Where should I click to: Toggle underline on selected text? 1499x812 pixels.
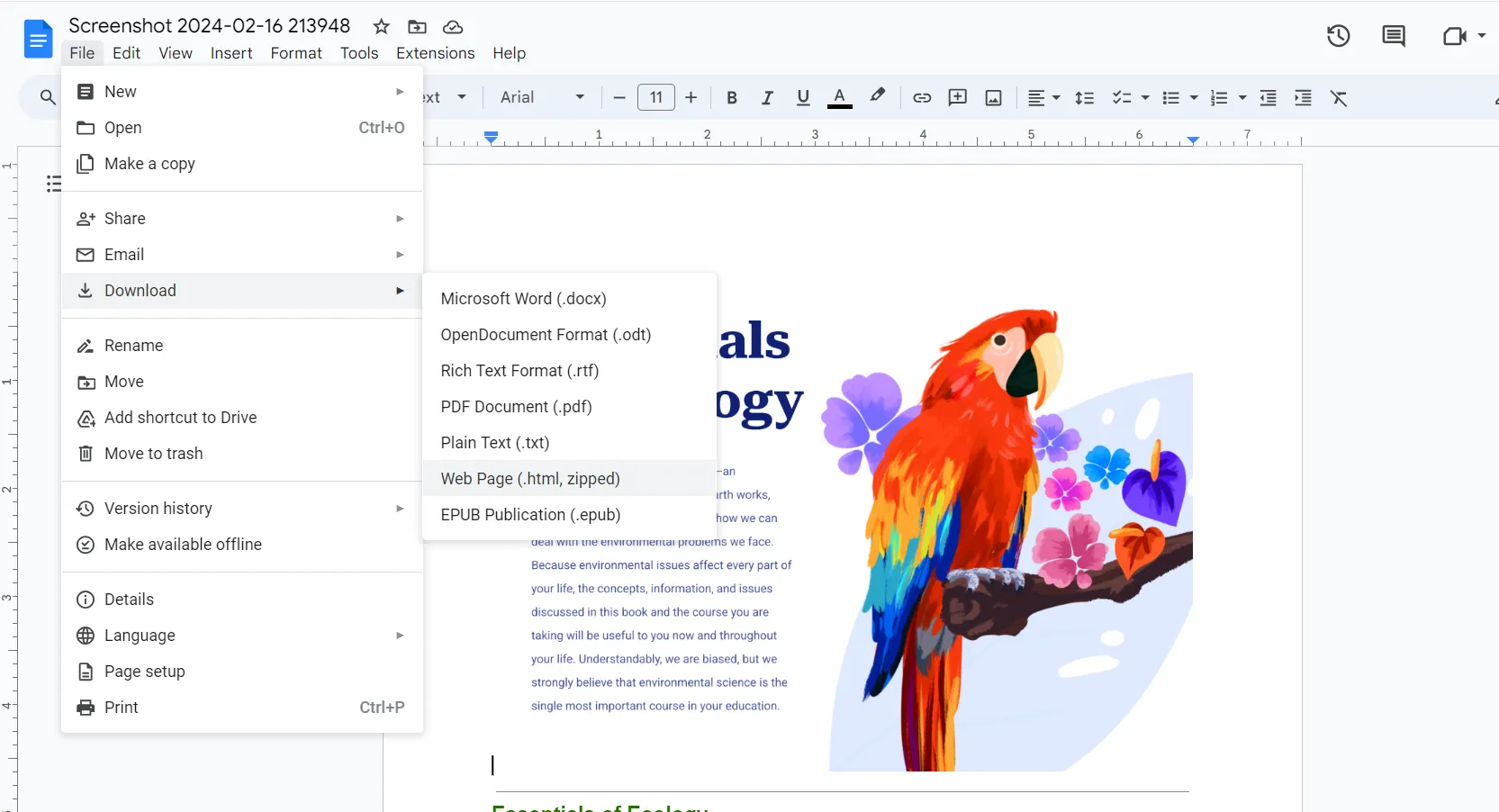(802, 98)
